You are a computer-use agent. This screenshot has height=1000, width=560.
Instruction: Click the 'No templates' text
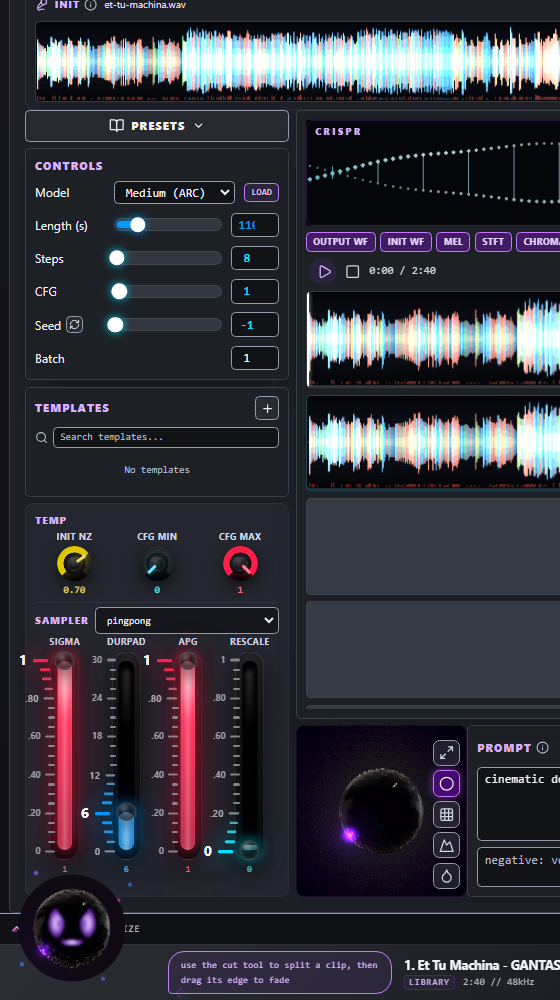tap(157, 470)
